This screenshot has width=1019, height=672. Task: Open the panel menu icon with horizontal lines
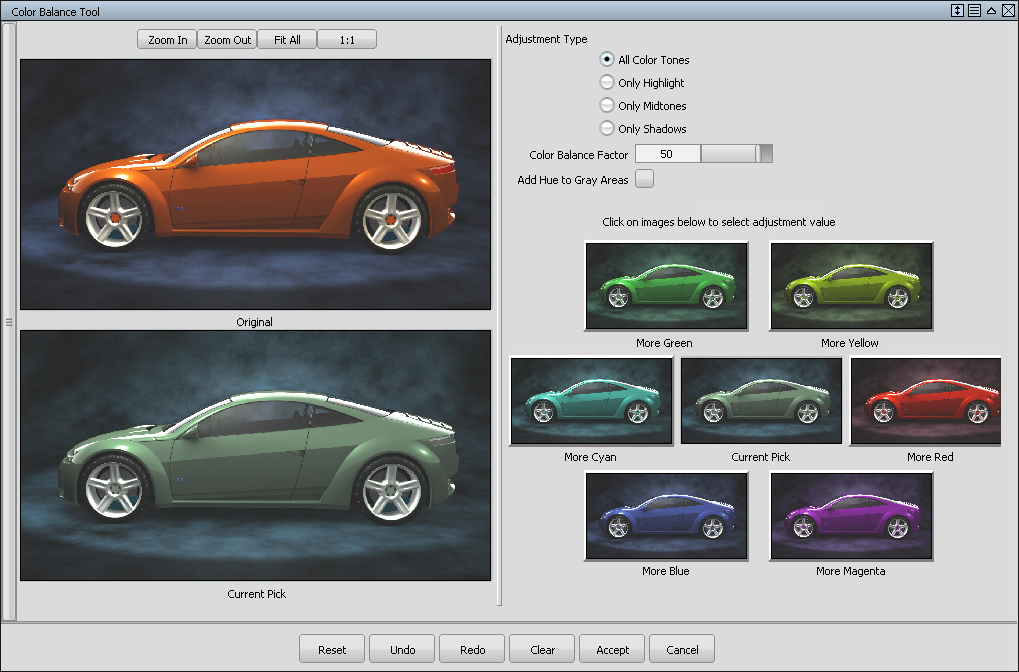click(x=974, y=10)
